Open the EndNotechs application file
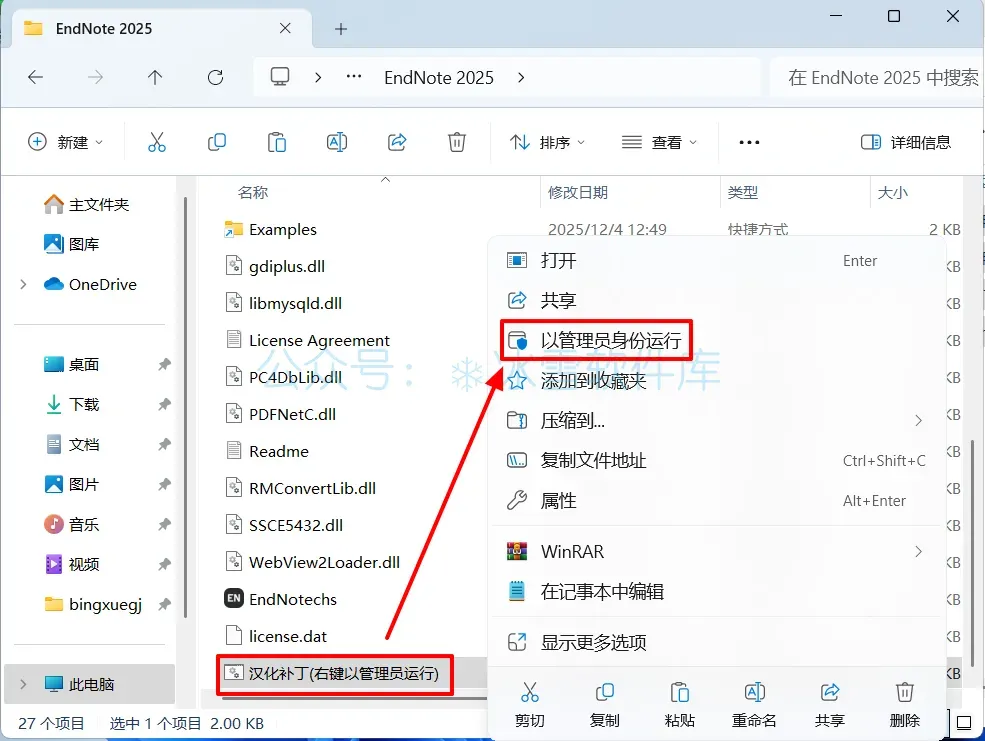Image resolution: width=985 pixels, height=741 pixels. [281, 599]
